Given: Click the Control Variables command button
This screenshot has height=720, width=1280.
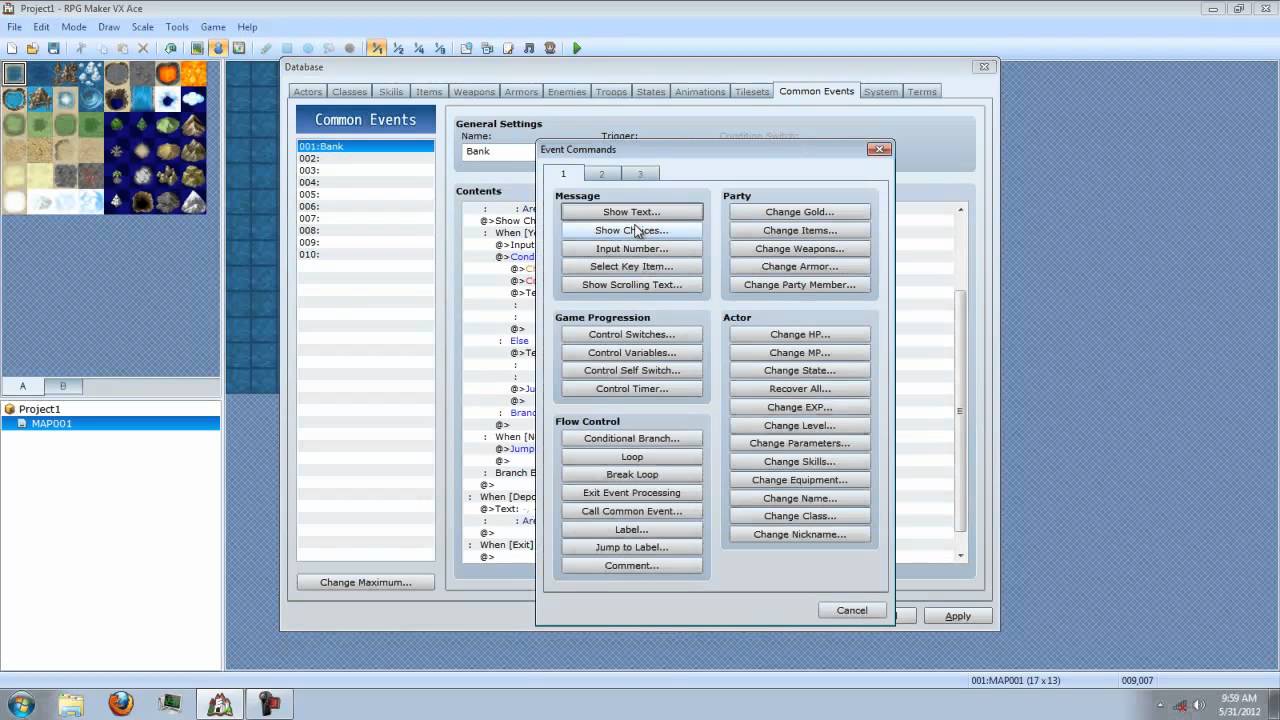Looking at the screenshot, I should pos(632,352).
